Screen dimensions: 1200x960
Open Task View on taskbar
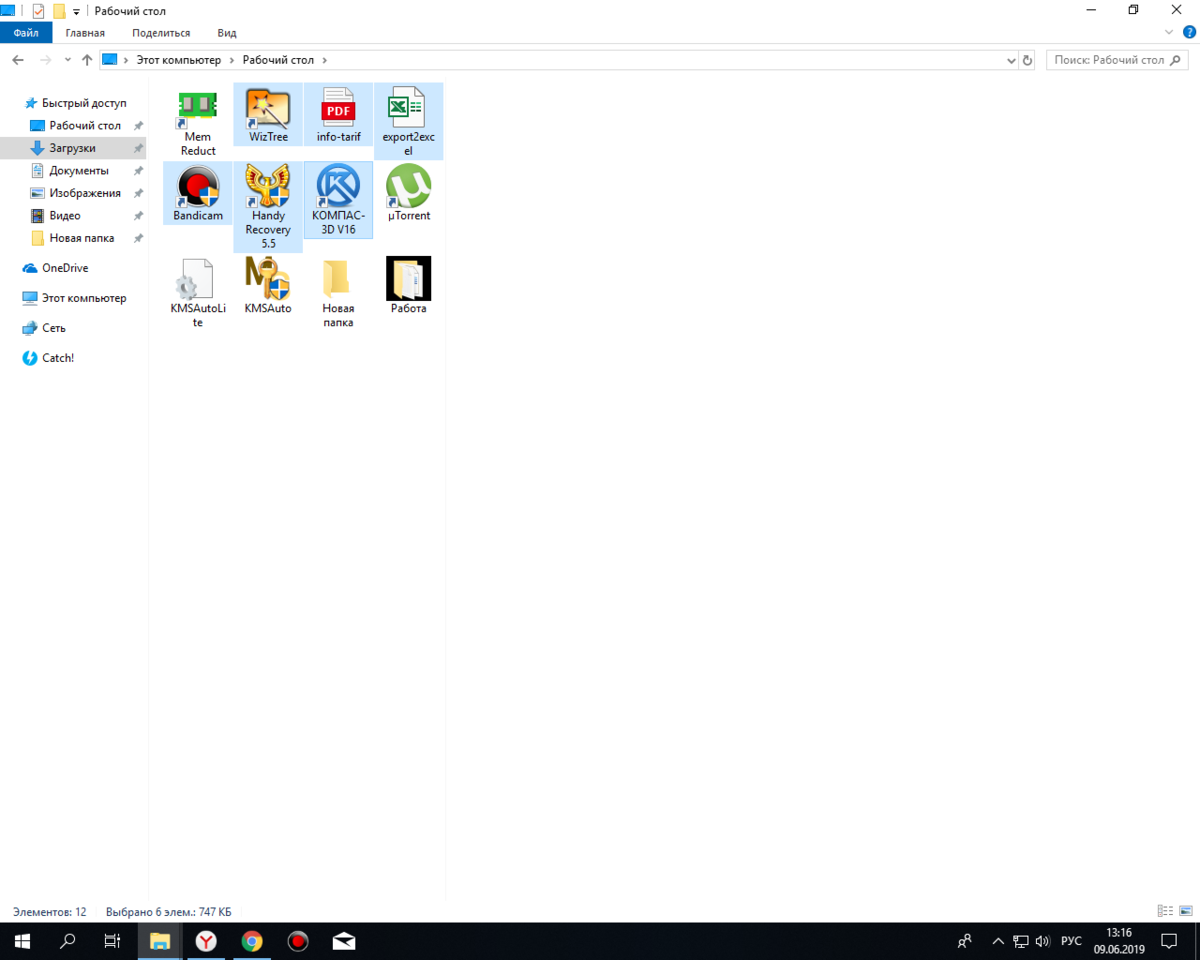click(x=113, y=941)
